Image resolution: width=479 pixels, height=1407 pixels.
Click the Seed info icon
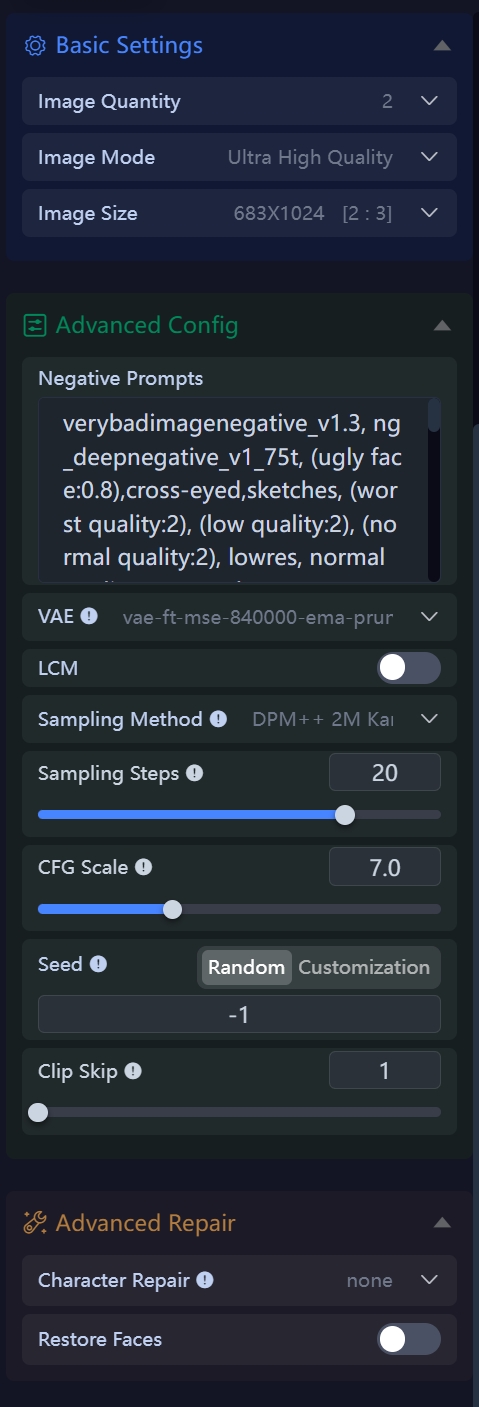tap(98, 964)
